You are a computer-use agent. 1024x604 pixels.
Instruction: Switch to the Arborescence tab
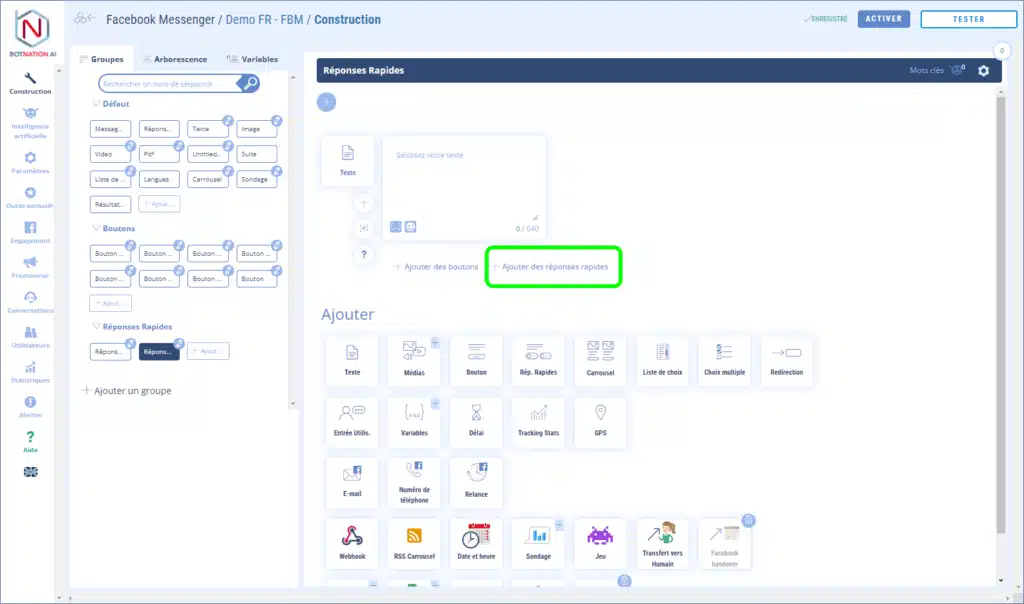pyautogui.click(x=173, y=59)
